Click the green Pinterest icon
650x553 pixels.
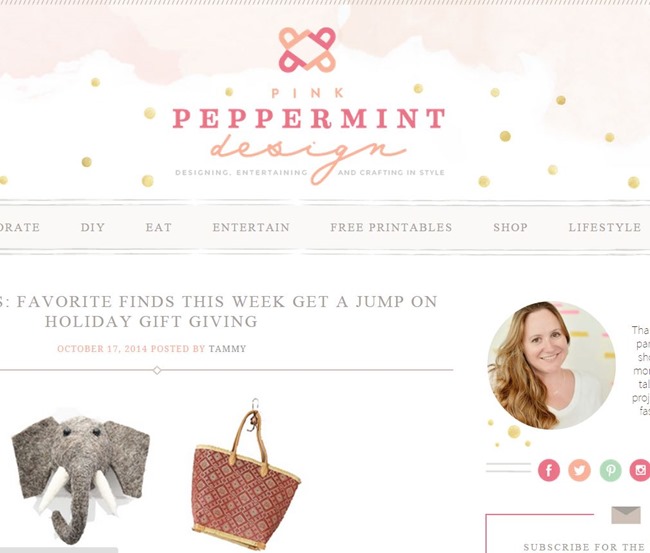coord(611,471)
